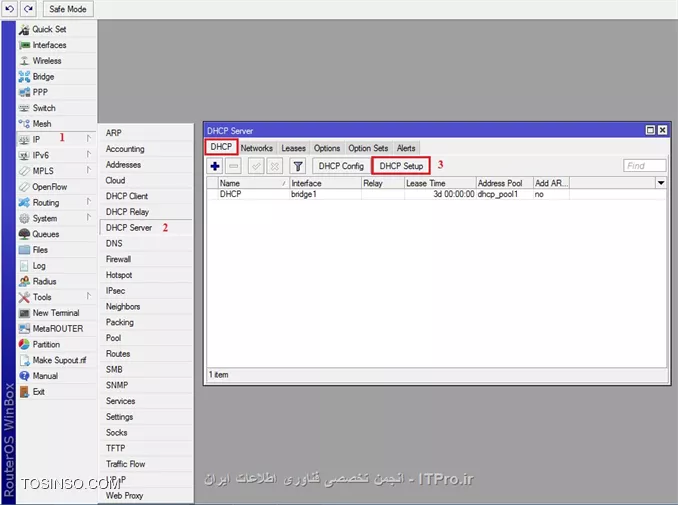This screenshot has height=505, width=678.
Task: Select ARP in IP submenu
Action: pyautogui.click(x=146, y=133)
